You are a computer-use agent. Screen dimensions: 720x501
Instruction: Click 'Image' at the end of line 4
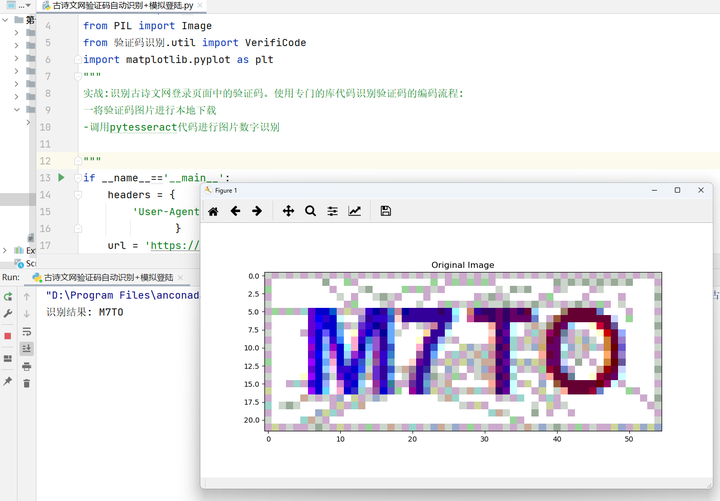[x=197, y=26]
